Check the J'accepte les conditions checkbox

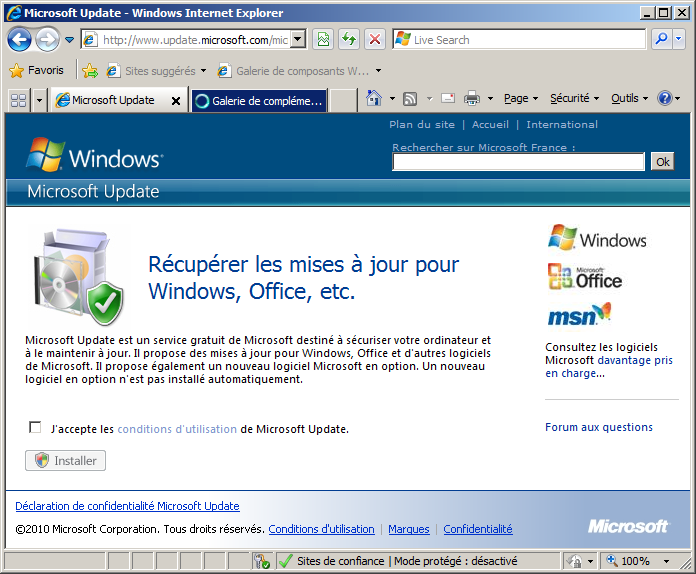pos(36,428)
